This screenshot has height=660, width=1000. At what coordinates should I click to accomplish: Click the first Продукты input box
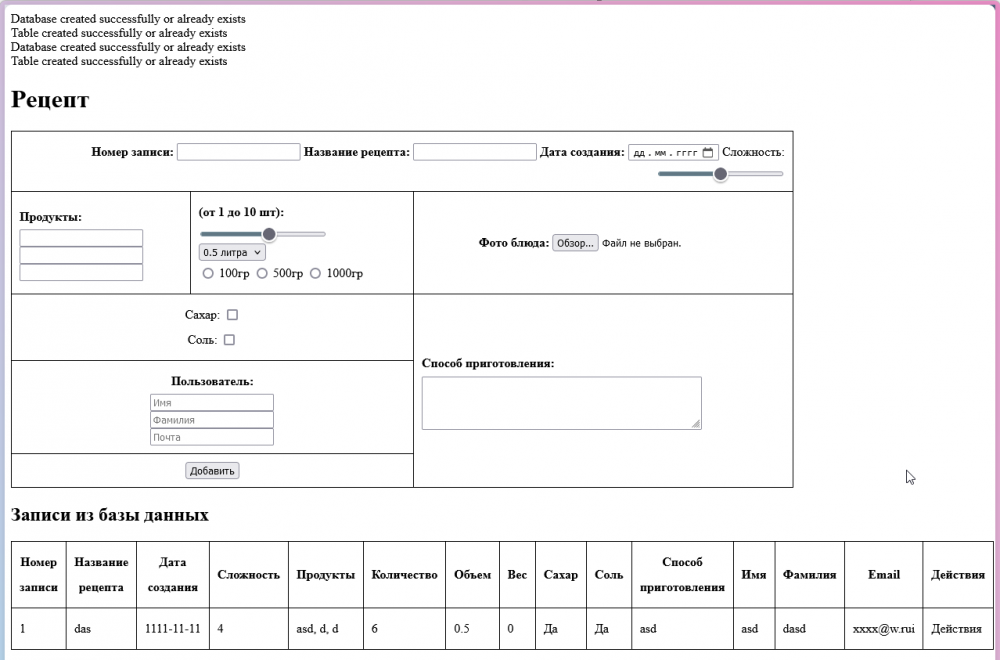click(x=81, y=238)
